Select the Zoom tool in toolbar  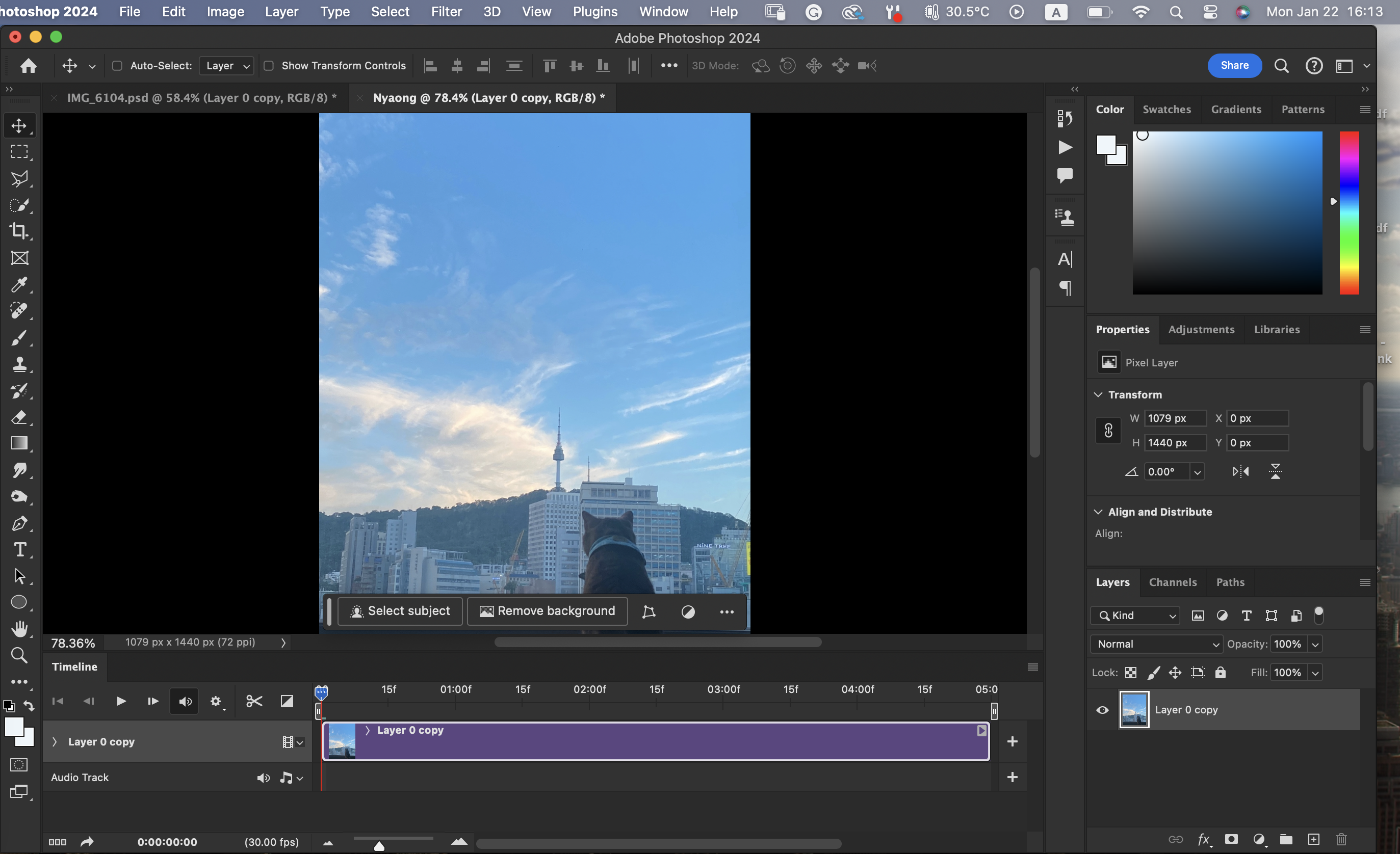click(19, 655)
